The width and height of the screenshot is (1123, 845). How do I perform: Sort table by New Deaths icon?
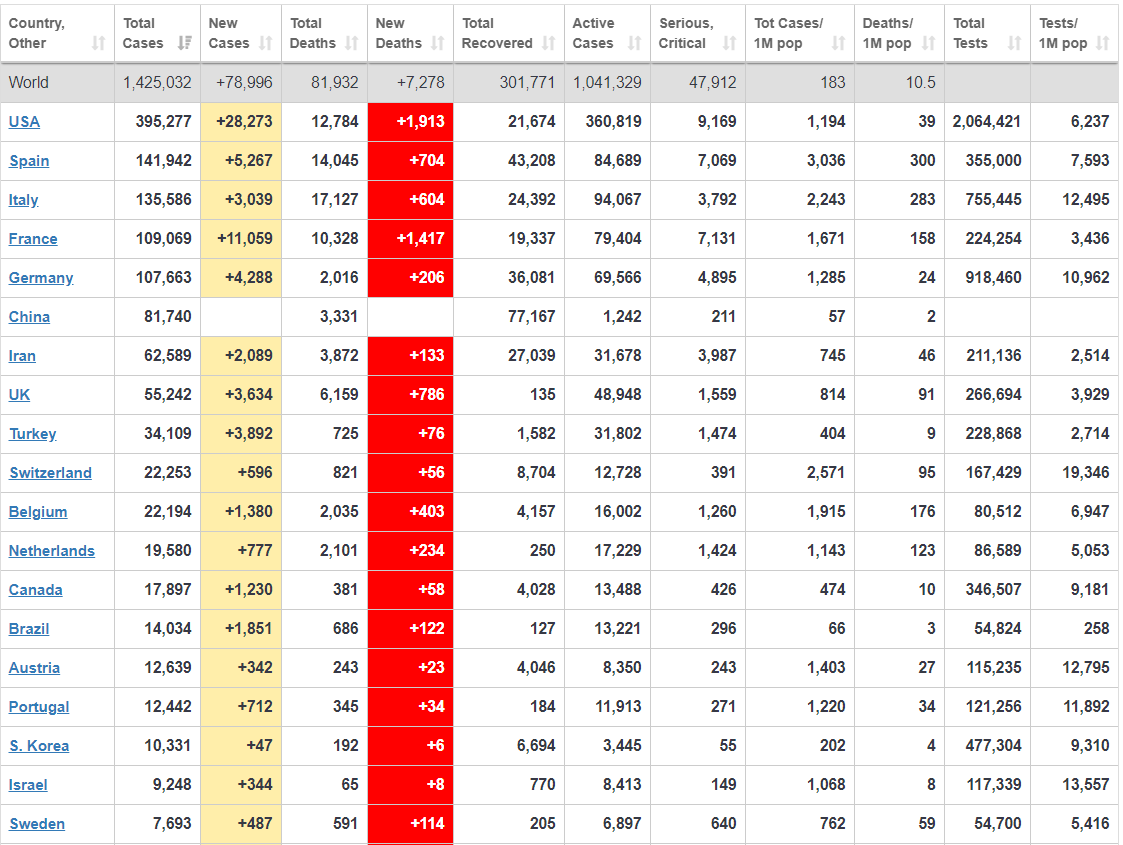point(437,43)
